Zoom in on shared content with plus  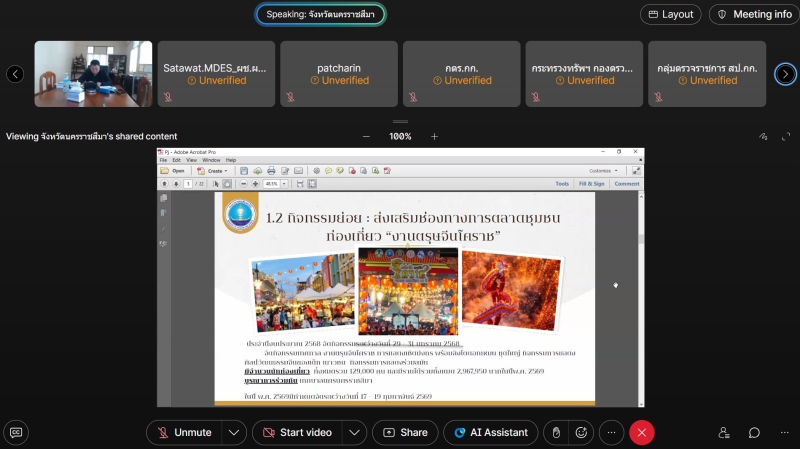[434, 136]
